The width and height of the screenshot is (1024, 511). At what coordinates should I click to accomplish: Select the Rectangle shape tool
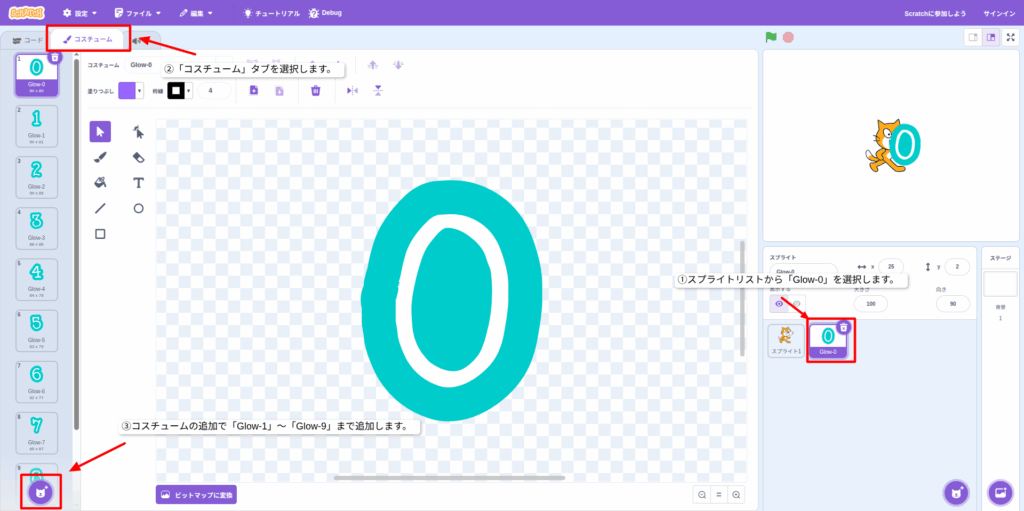pyautogui.click(x=100, y=234)
